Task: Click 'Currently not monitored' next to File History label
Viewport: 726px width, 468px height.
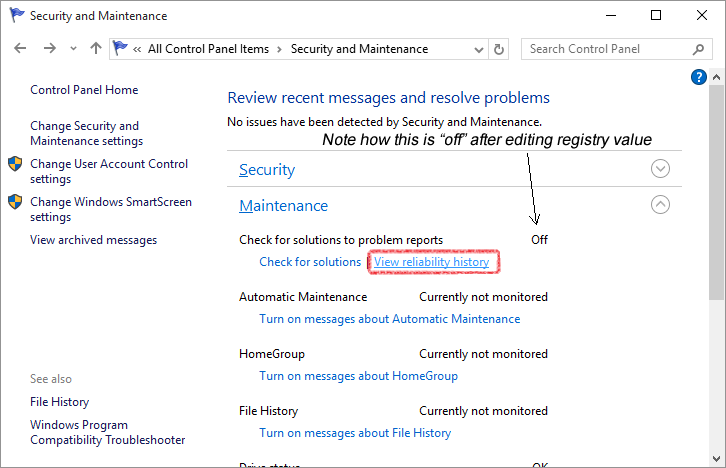Action: pos(483,411)
